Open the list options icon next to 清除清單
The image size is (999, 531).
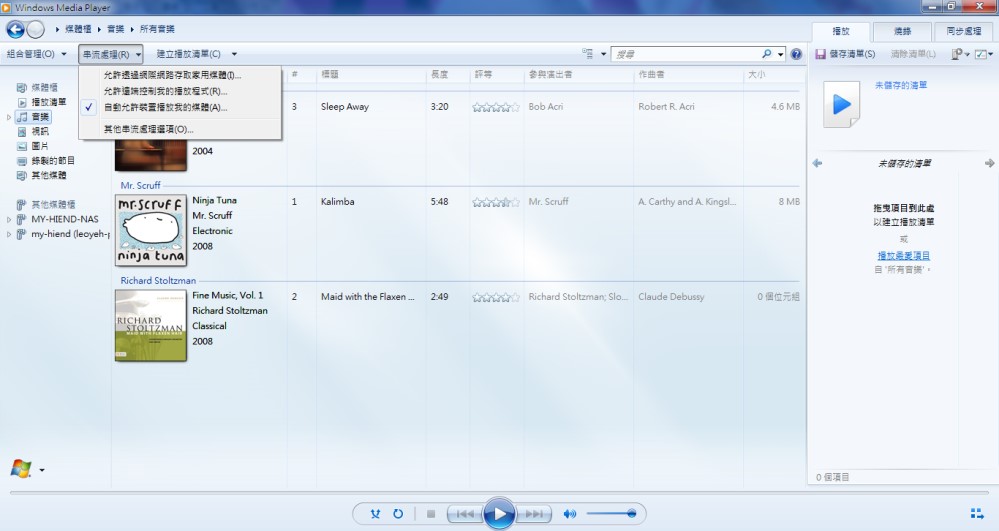[x=956, y=54]
